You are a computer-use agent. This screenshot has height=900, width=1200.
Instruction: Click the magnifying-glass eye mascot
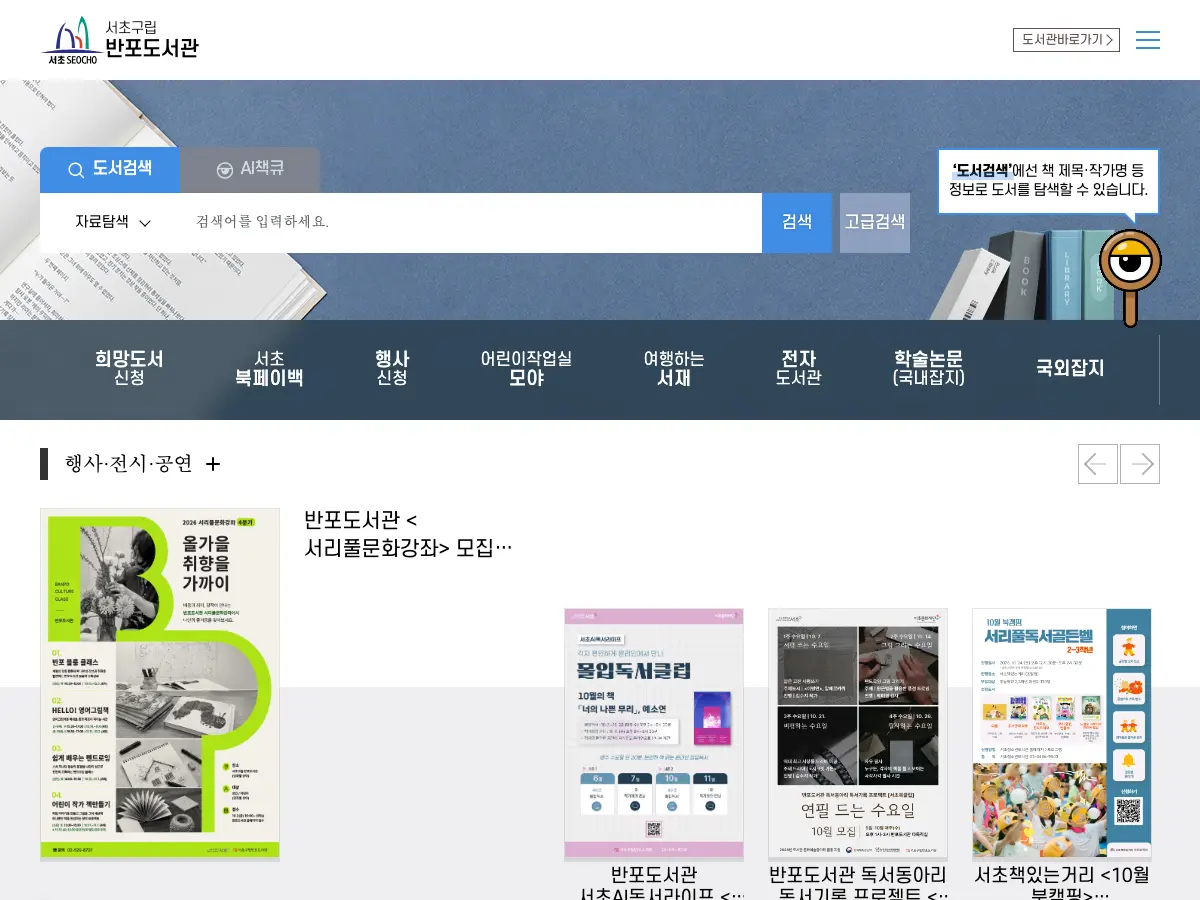click(1130, 277)
